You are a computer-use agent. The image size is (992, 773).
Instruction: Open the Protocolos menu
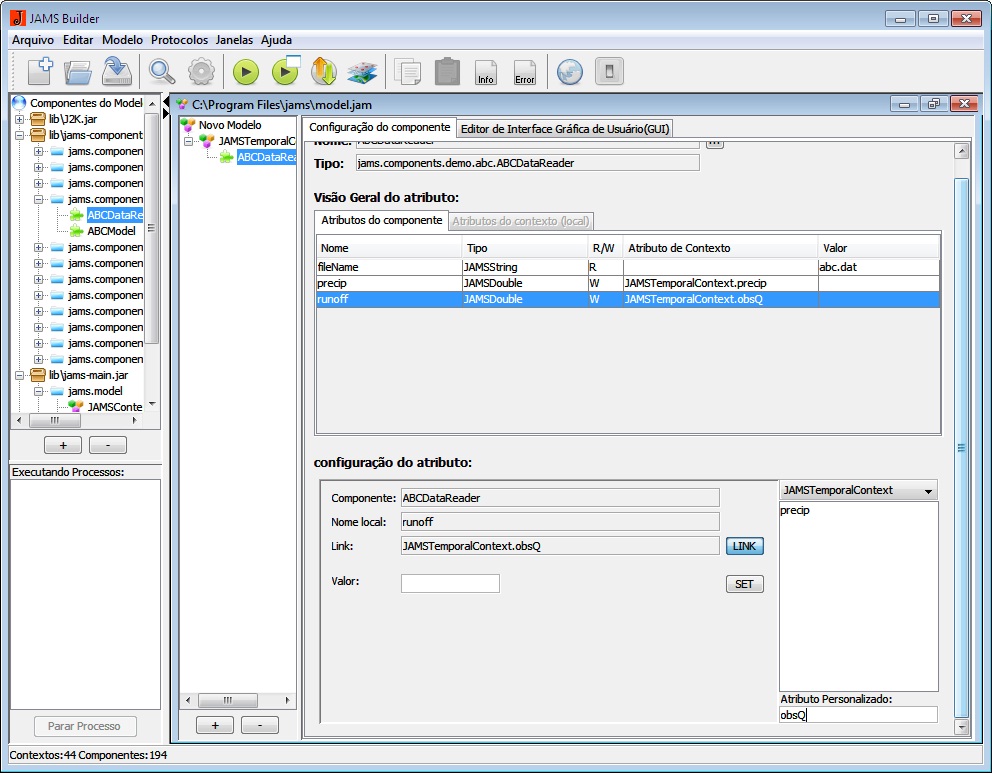click(179, 40)
